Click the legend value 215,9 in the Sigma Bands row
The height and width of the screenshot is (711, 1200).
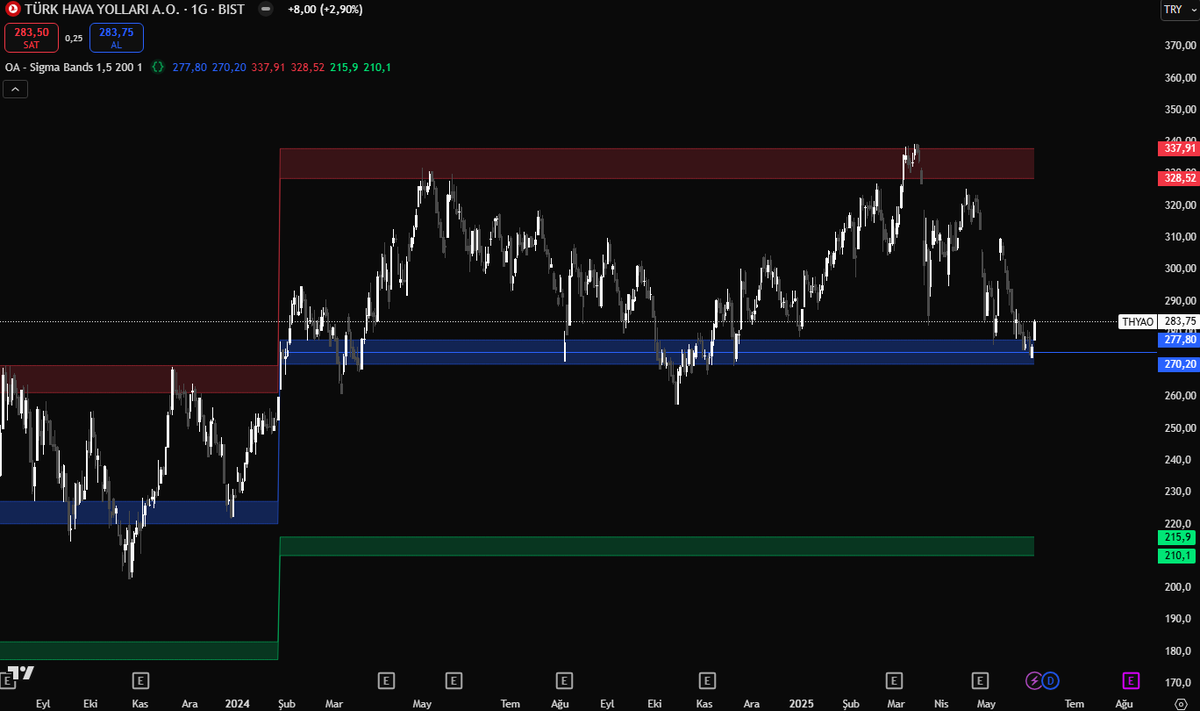(x=343, y=67)
